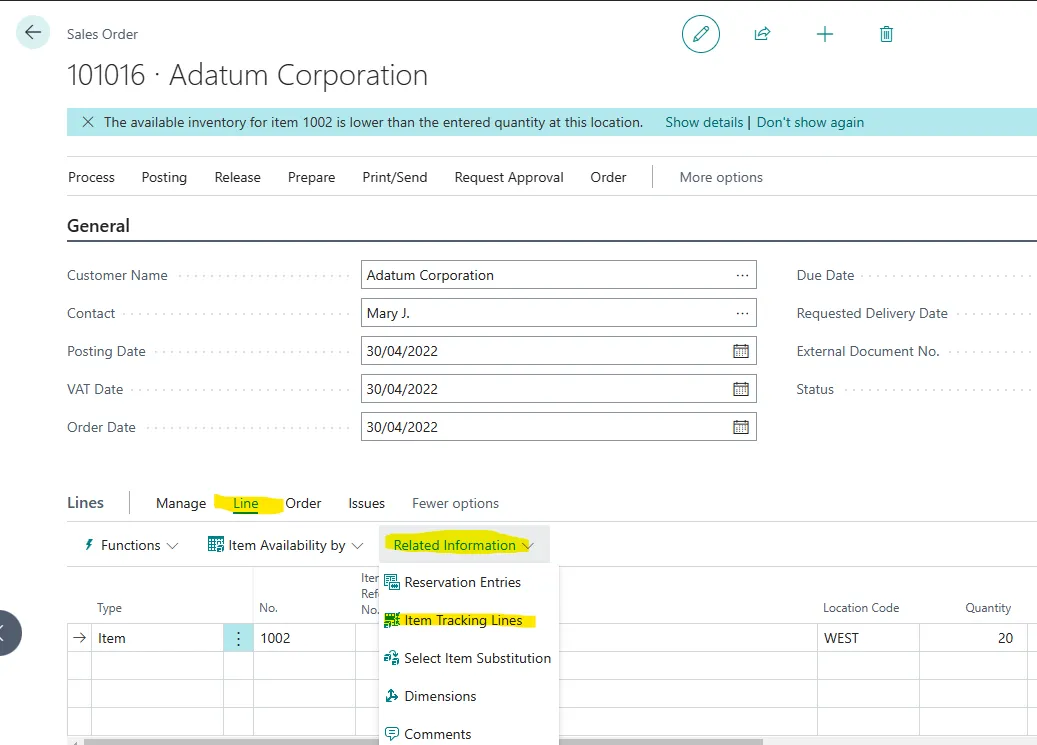Open Contact lookup ellipsis
This screenshot has height=745, width=1037.
(742, 313)
